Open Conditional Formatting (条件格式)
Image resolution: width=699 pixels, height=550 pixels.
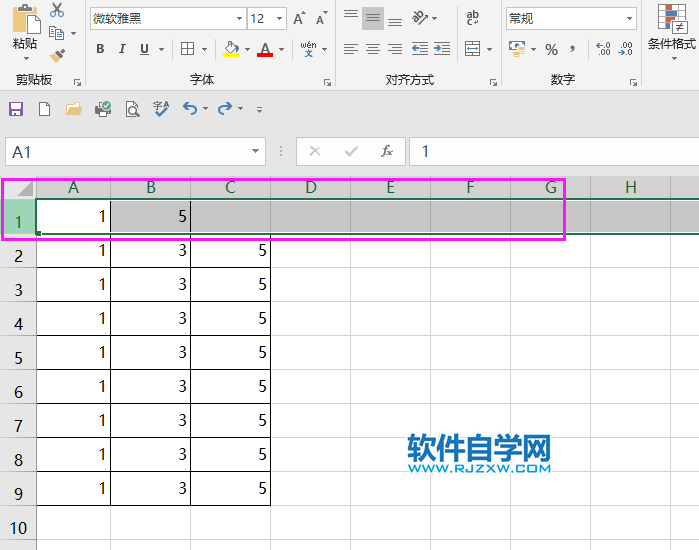coord(672,31)
